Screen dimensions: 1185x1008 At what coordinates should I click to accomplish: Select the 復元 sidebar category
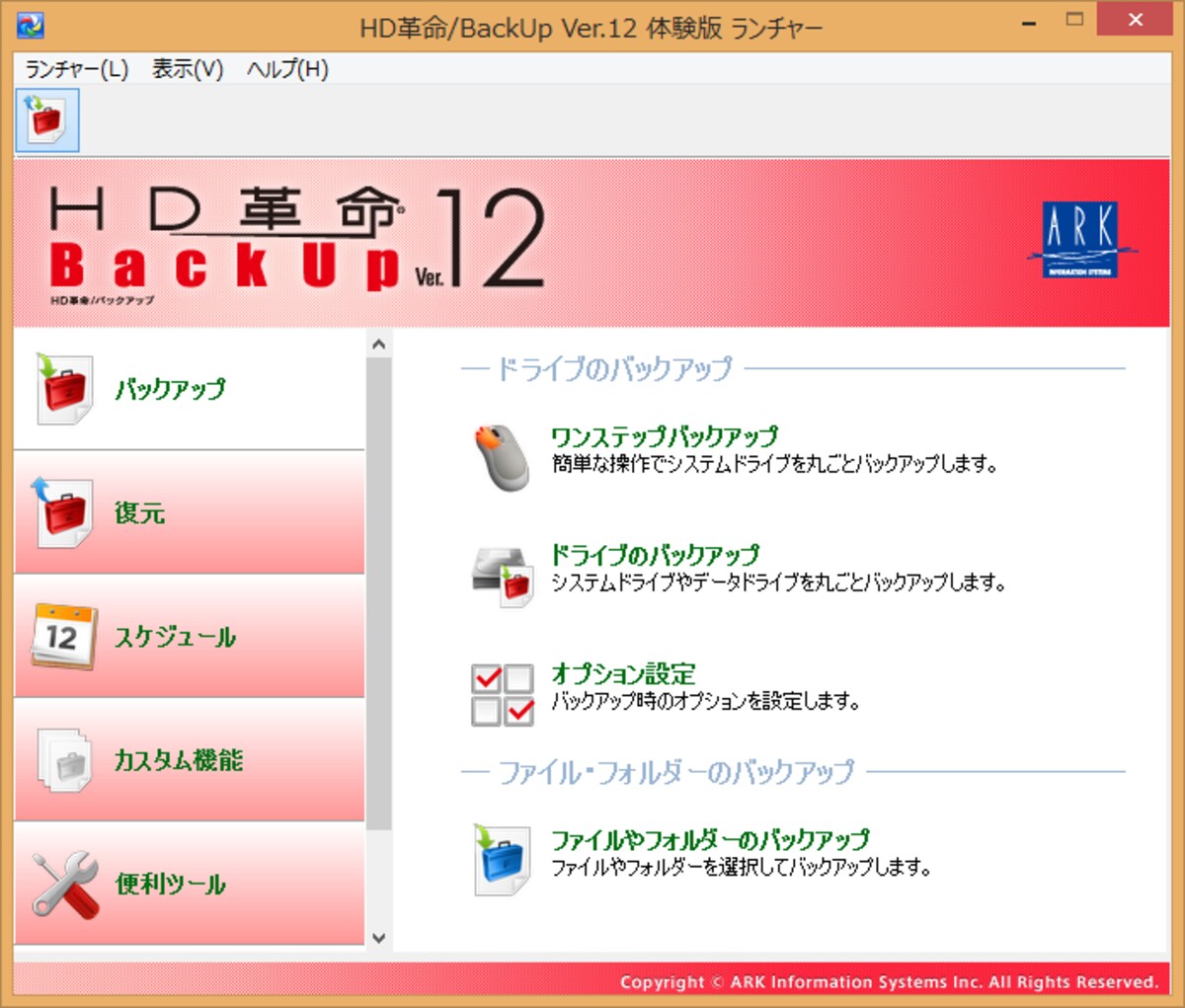(x=190, y=512)
